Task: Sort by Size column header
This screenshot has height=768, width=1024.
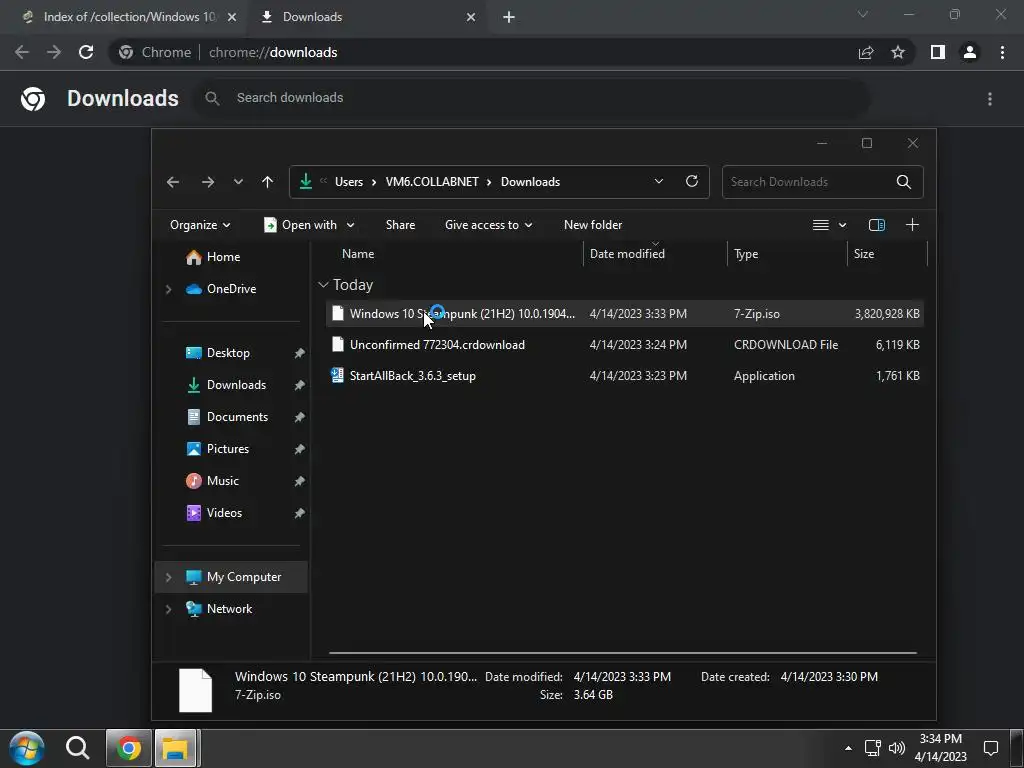Action: [x=863, y=254]
